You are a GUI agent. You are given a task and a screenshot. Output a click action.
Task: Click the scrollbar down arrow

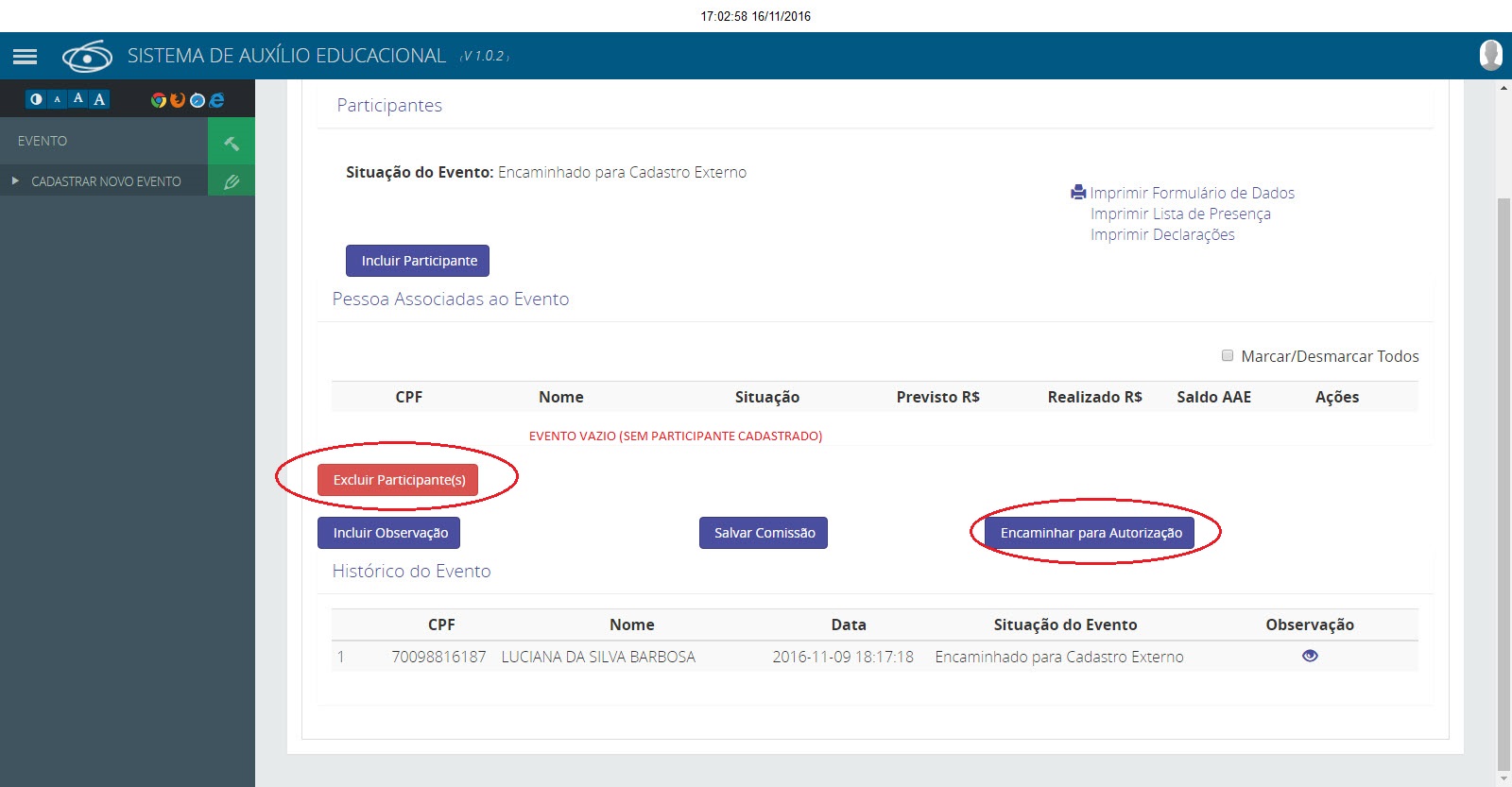pyautogui.click(x=1503, y=779)
